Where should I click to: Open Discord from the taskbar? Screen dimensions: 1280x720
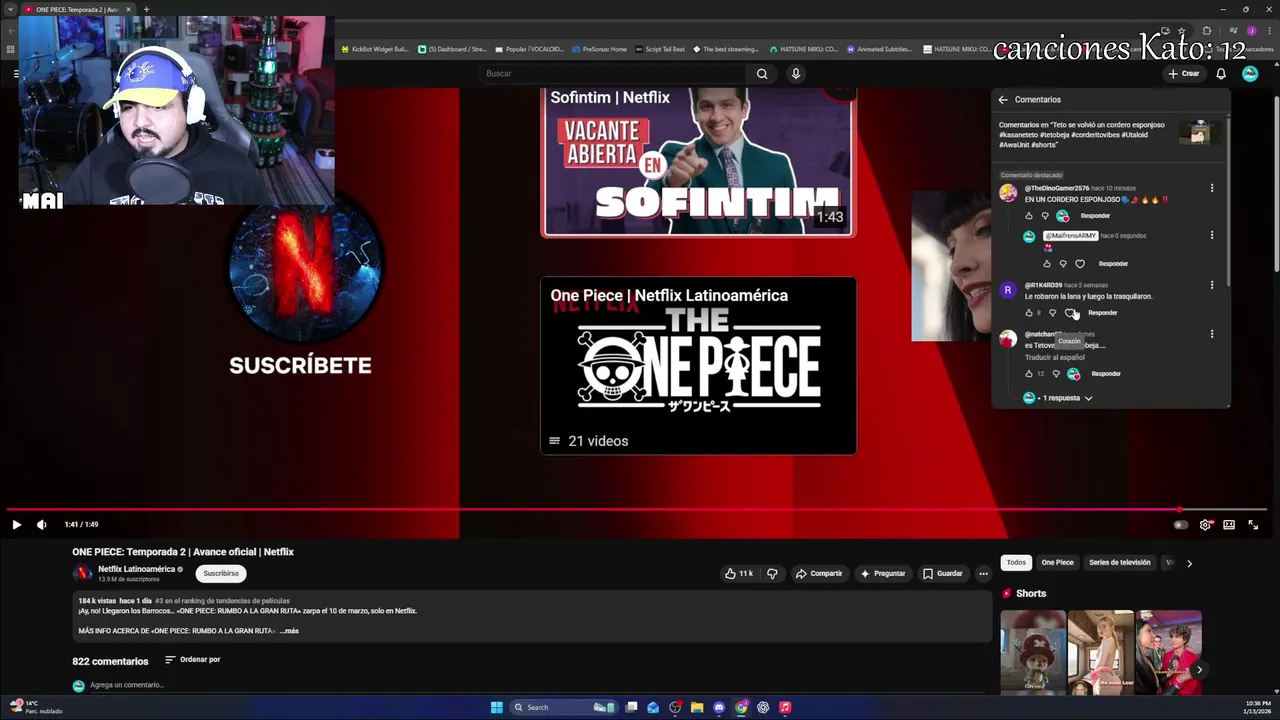(719, 707)
